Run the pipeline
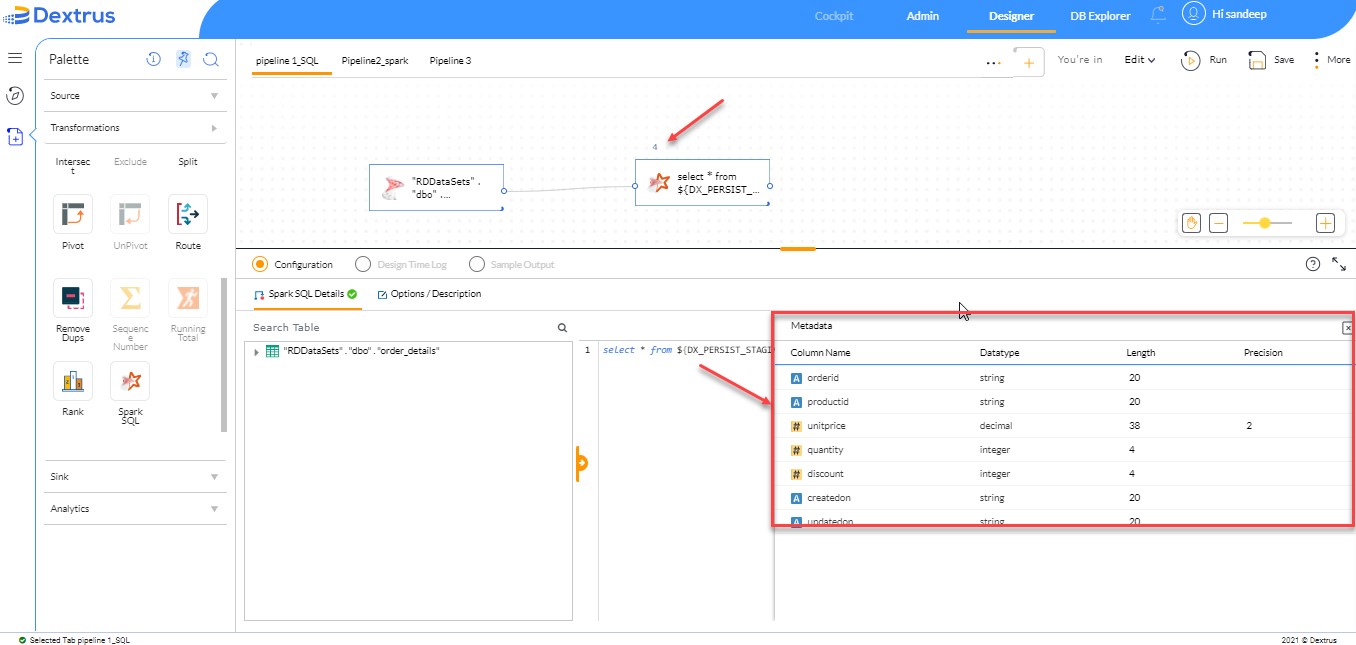 pos(1203,60)
